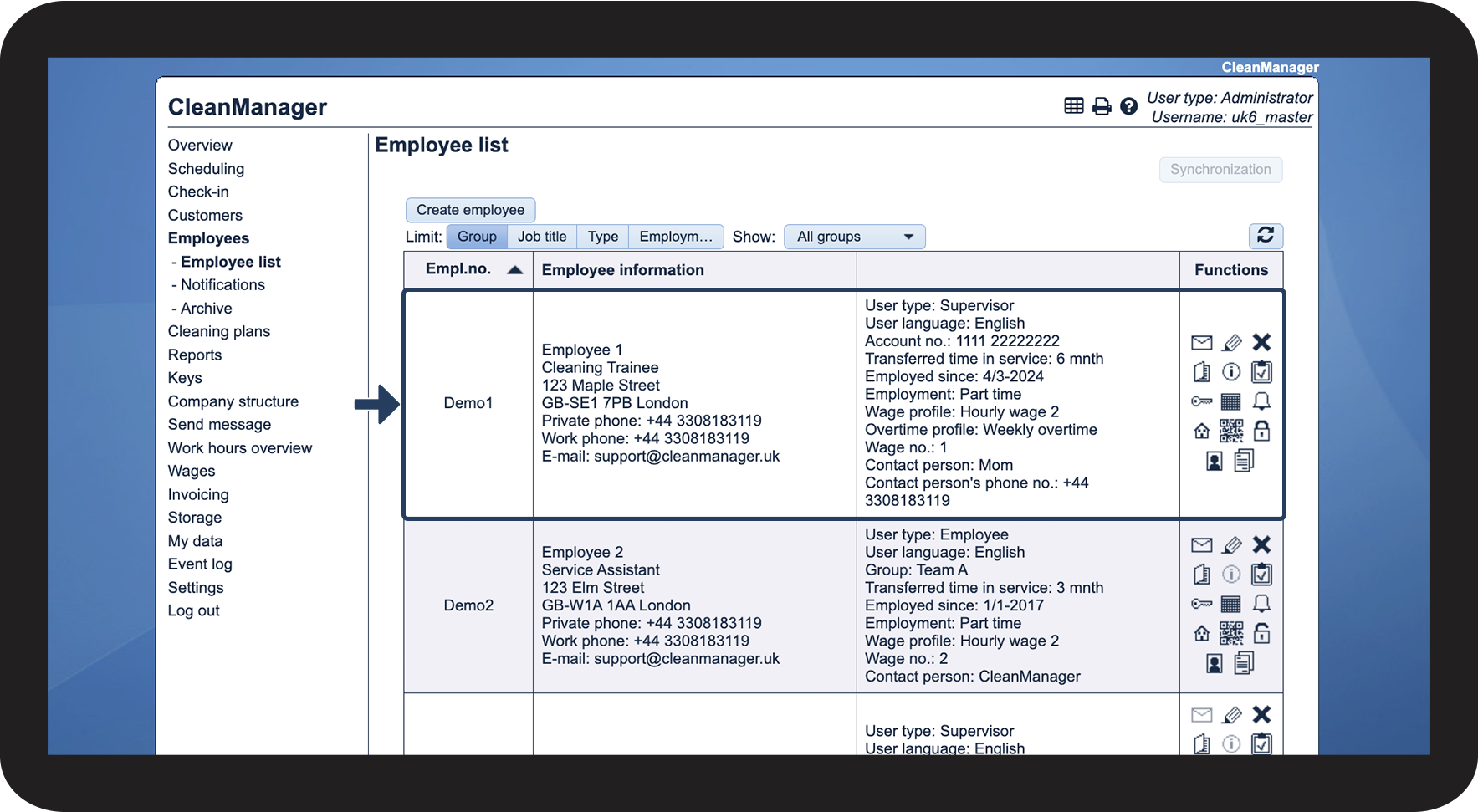1478x812 pixels.
Task: Go to Notifications in sidebar
Action: [x=222, y=284]
